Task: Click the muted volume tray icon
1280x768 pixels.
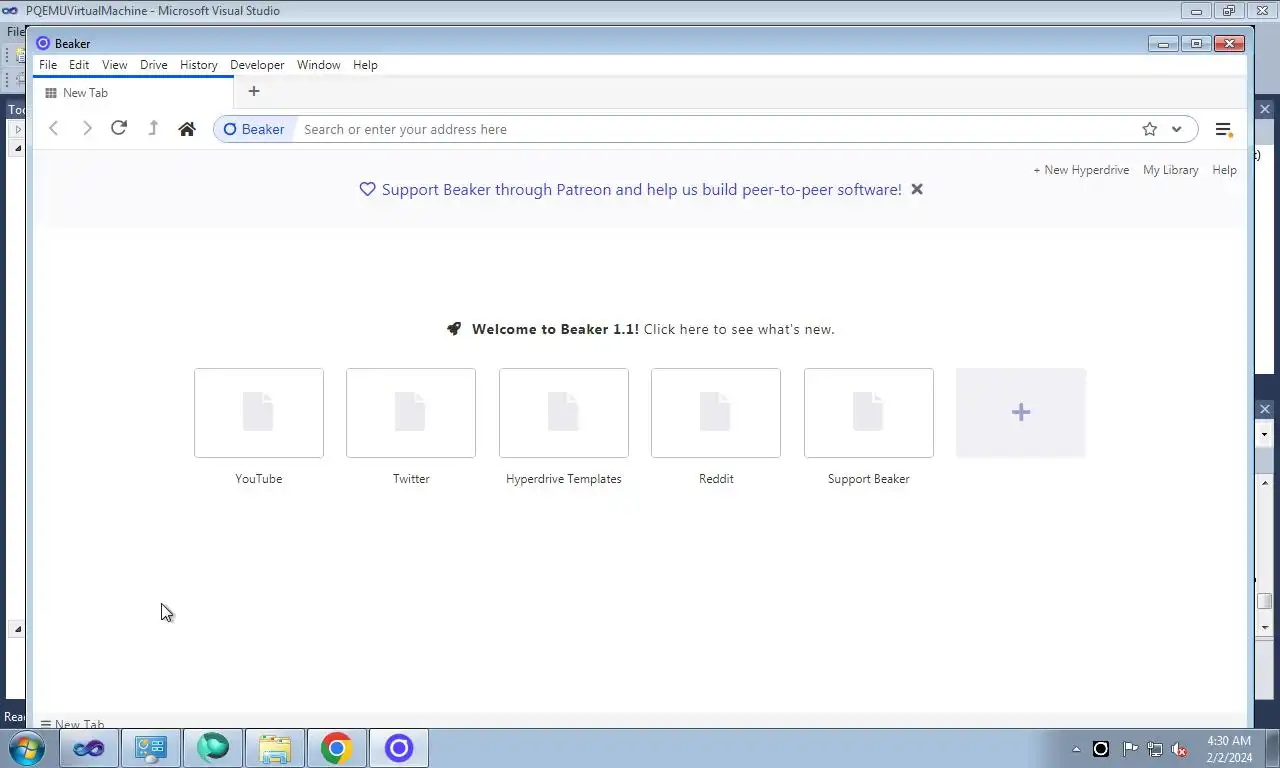Action: 1180,749
